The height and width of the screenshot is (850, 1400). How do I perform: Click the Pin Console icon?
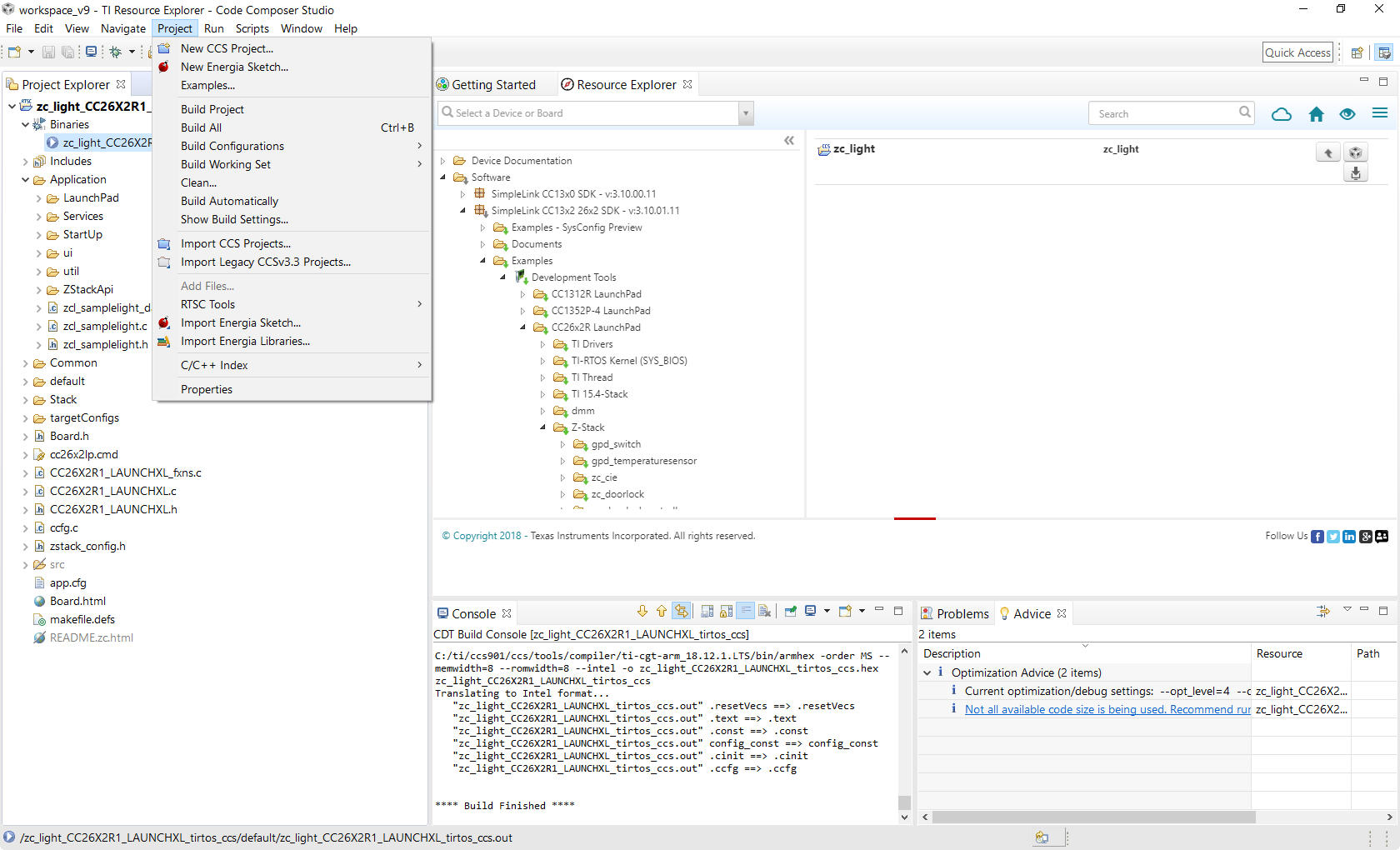[x=791, y=612]
